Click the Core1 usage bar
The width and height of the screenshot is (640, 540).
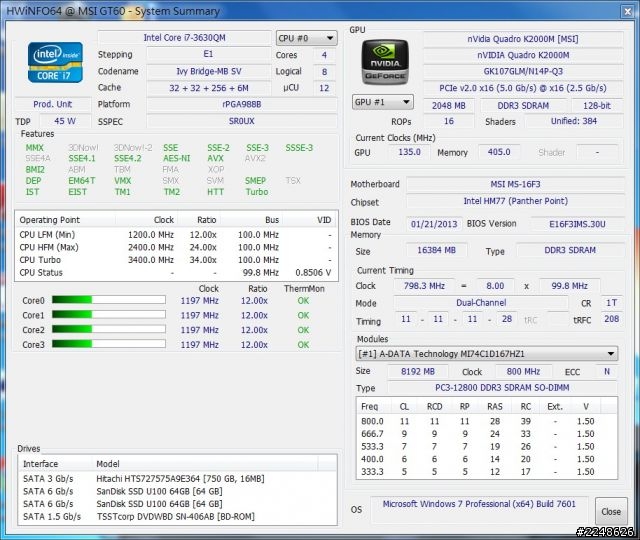(109, 315)
